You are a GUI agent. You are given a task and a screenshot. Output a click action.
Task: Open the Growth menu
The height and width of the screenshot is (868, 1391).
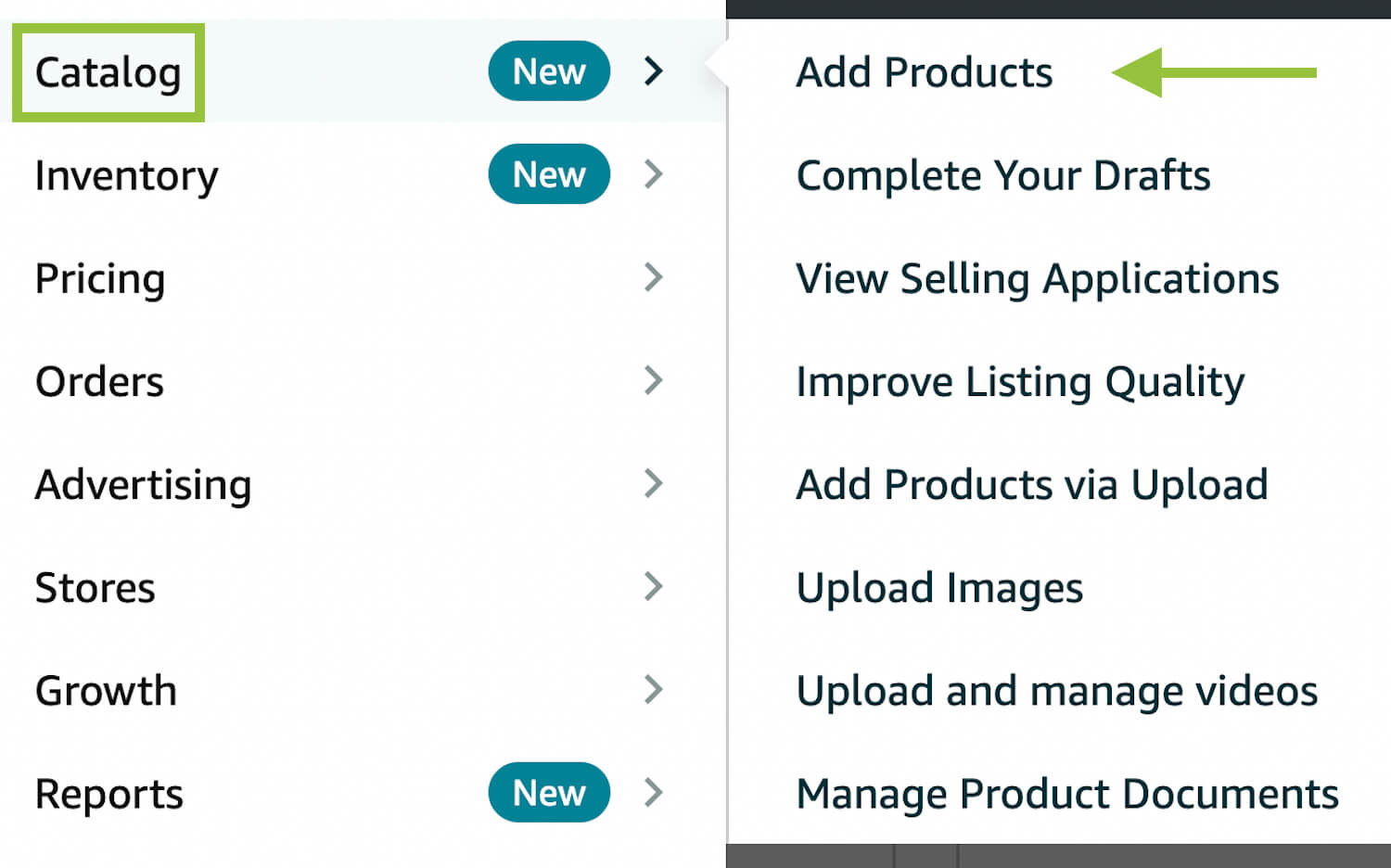tap(106, 691)
